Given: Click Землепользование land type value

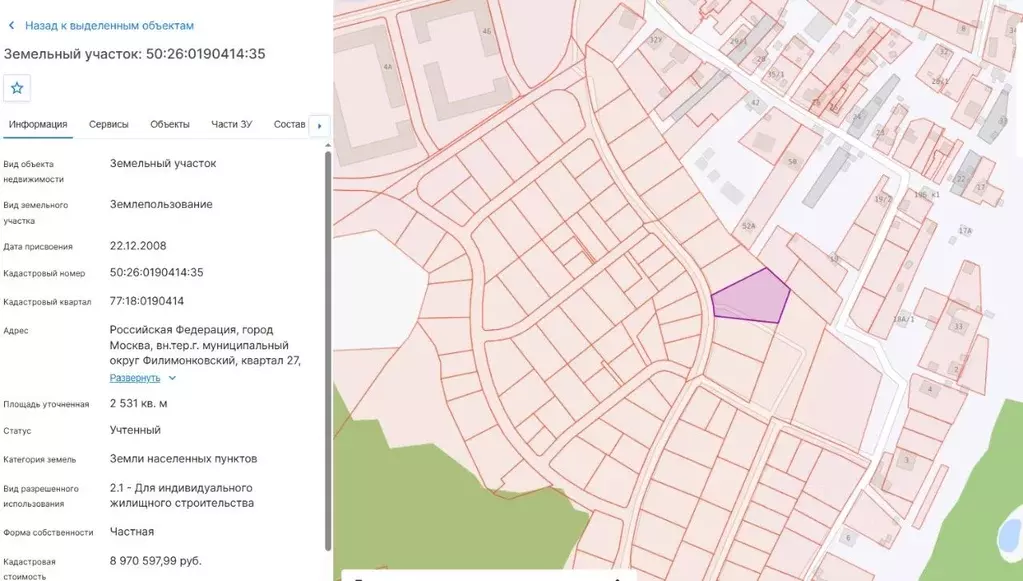Looking at the screenshot, I should pos(161,205).
